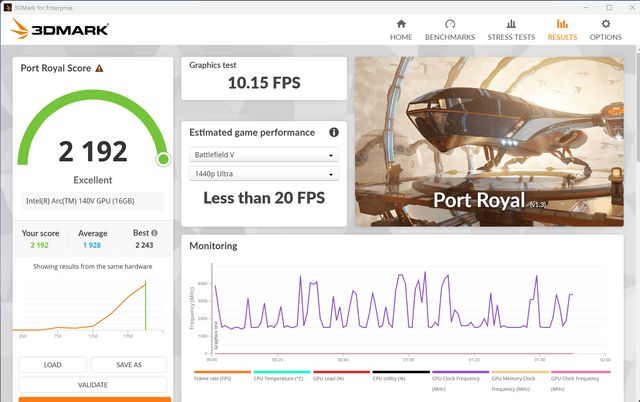Open the OPTIONS tab label
Viewport: 640px width, 402px height.
[606, 37]
